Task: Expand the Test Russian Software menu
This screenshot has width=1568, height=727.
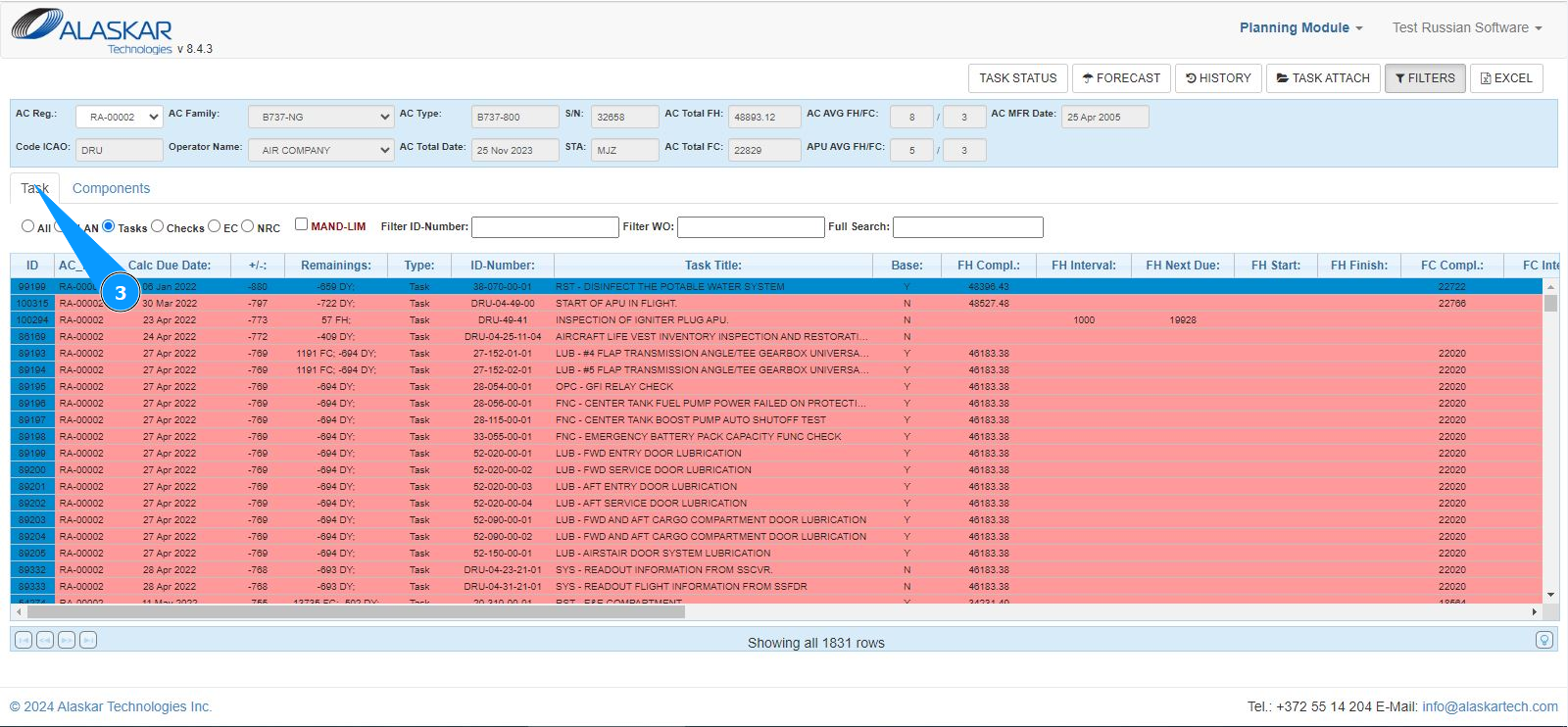Action: pyautogui.click(x=1467, y=27)
